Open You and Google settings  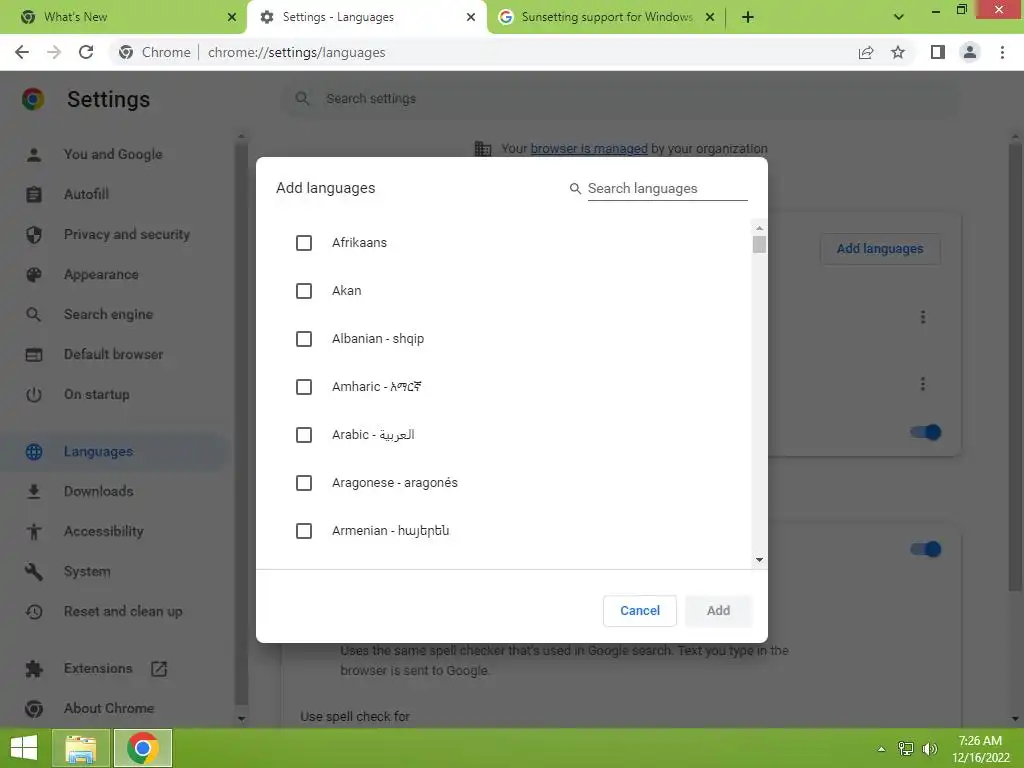point(113,155)
